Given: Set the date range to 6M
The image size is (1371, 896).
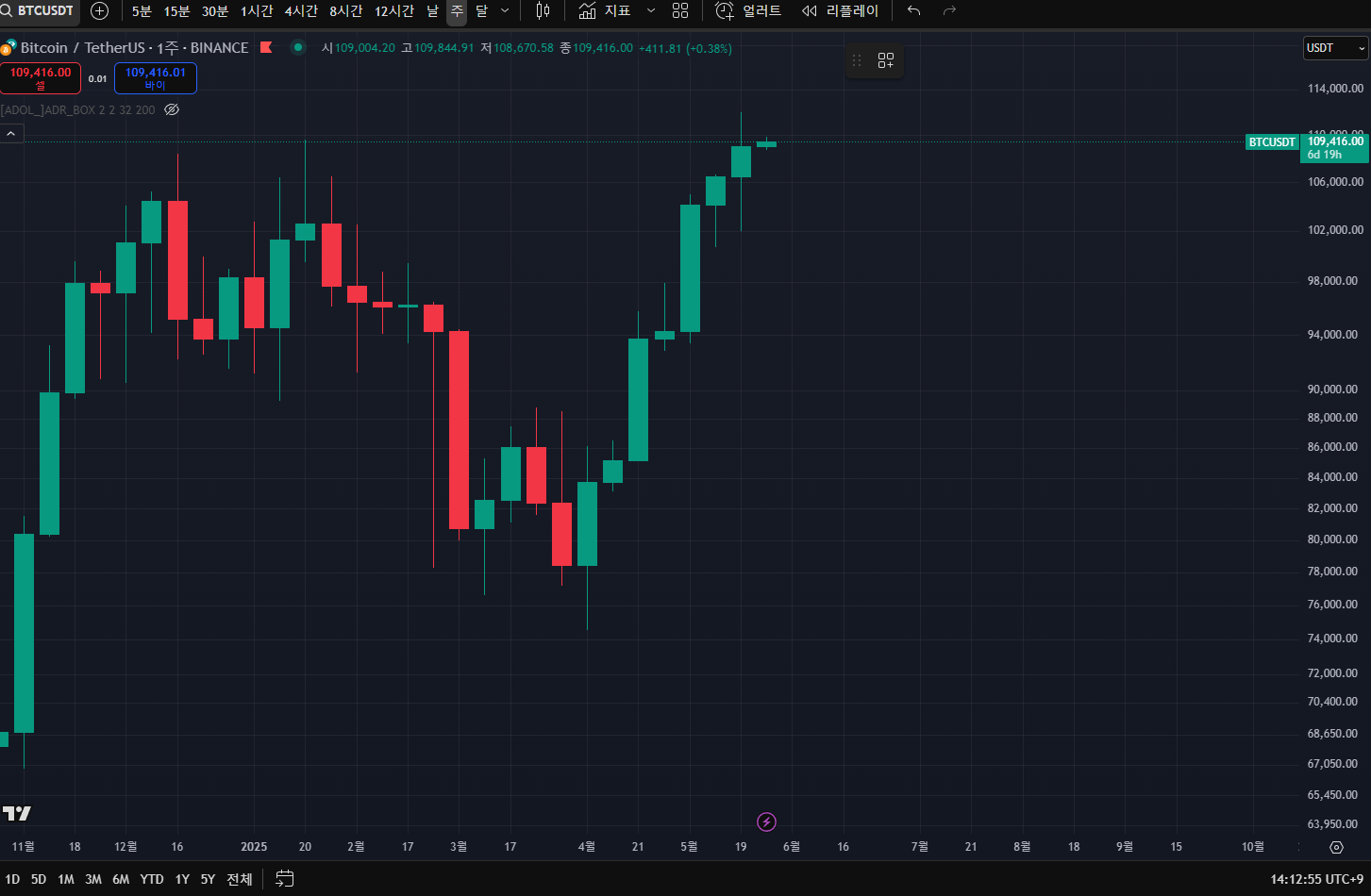Looking at the screenshot, I should [x=121, y=879].
